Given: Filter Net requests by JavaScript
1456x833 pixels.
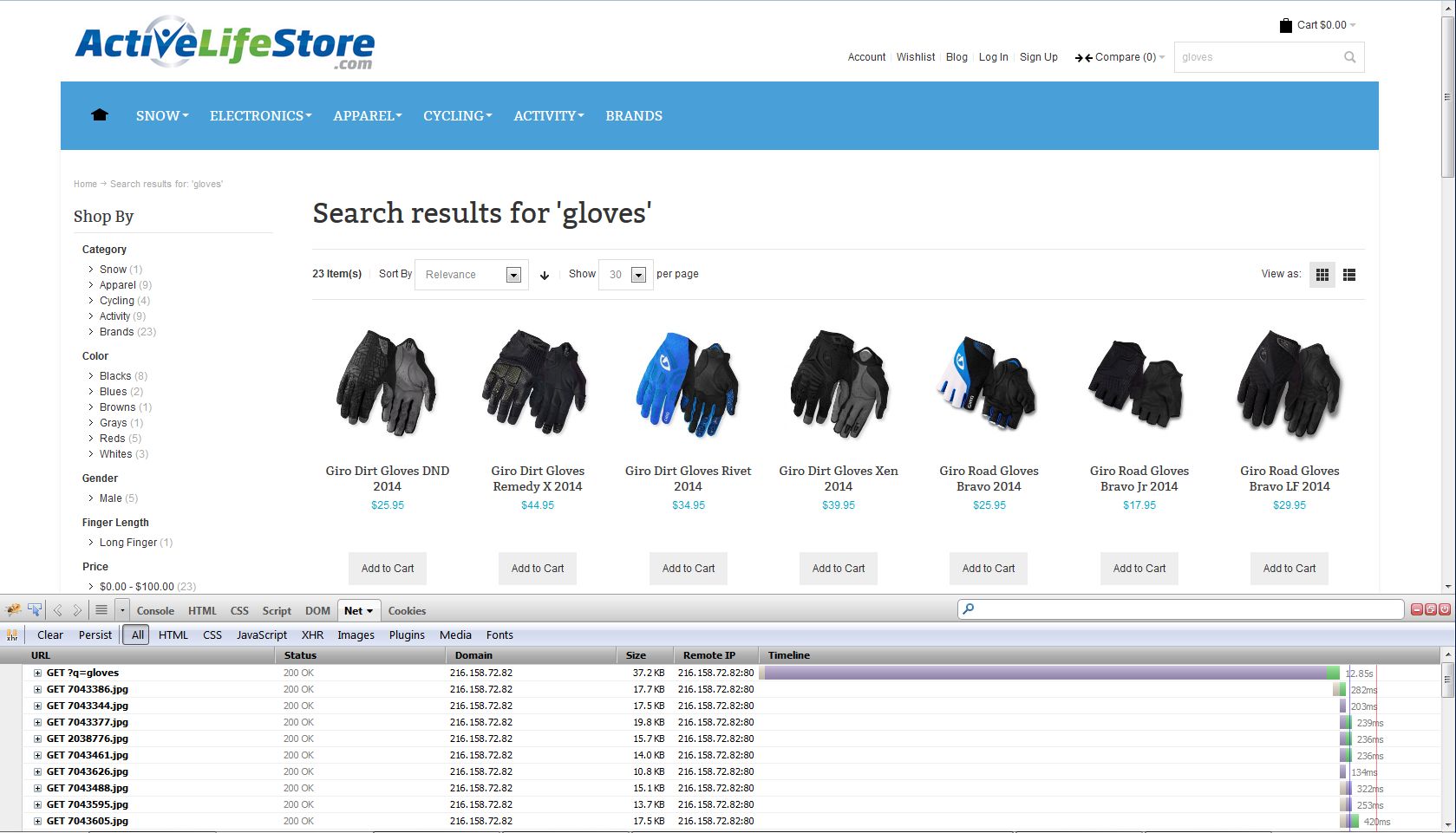Looking at the screenshot, I should coord(262,635).
